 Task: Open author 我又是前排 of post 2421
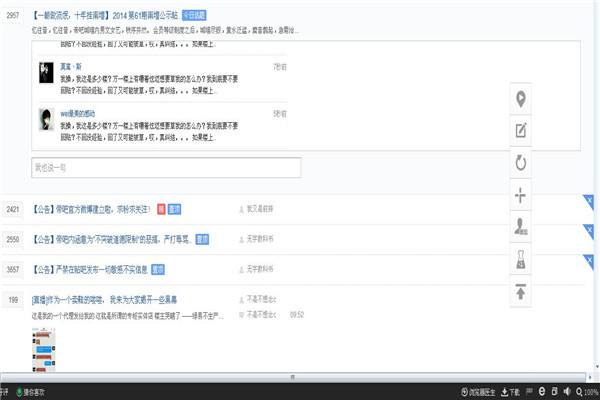click(x=259, y=209)
